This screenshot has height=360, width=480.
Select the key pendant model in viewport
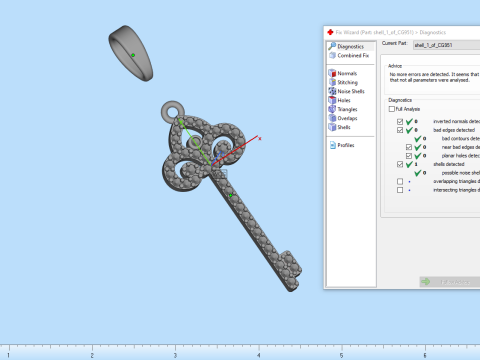pos(230,195)
